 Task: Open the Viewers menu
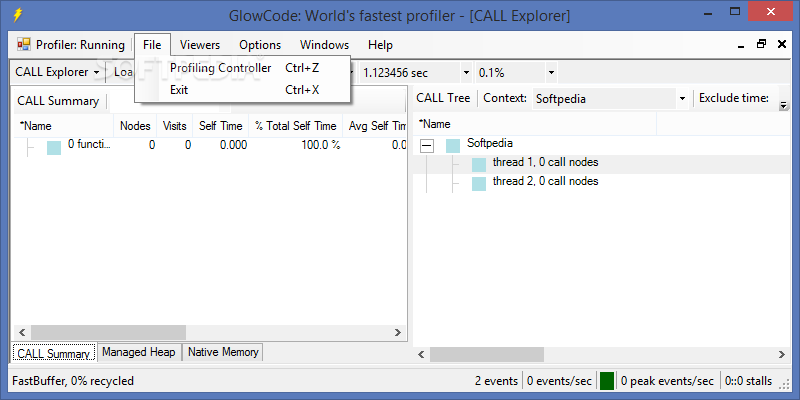199,45
